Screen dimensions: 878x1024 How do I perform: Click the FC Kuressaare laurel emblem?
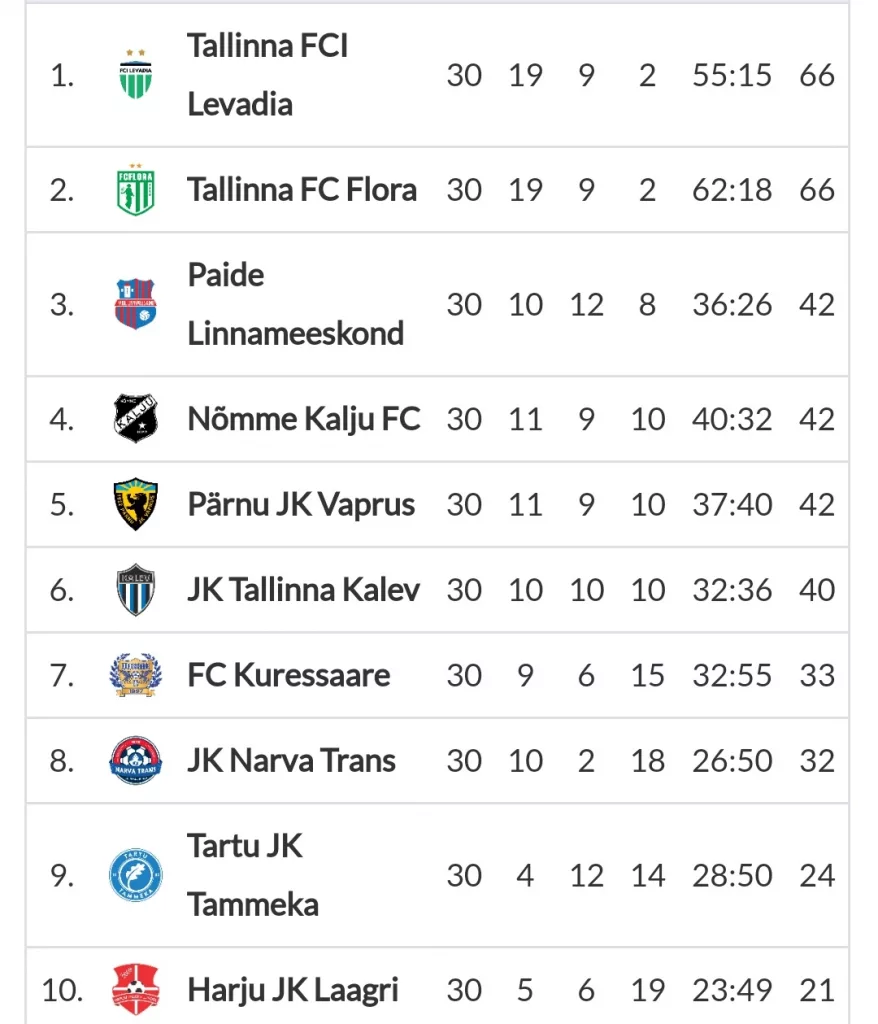135,675
